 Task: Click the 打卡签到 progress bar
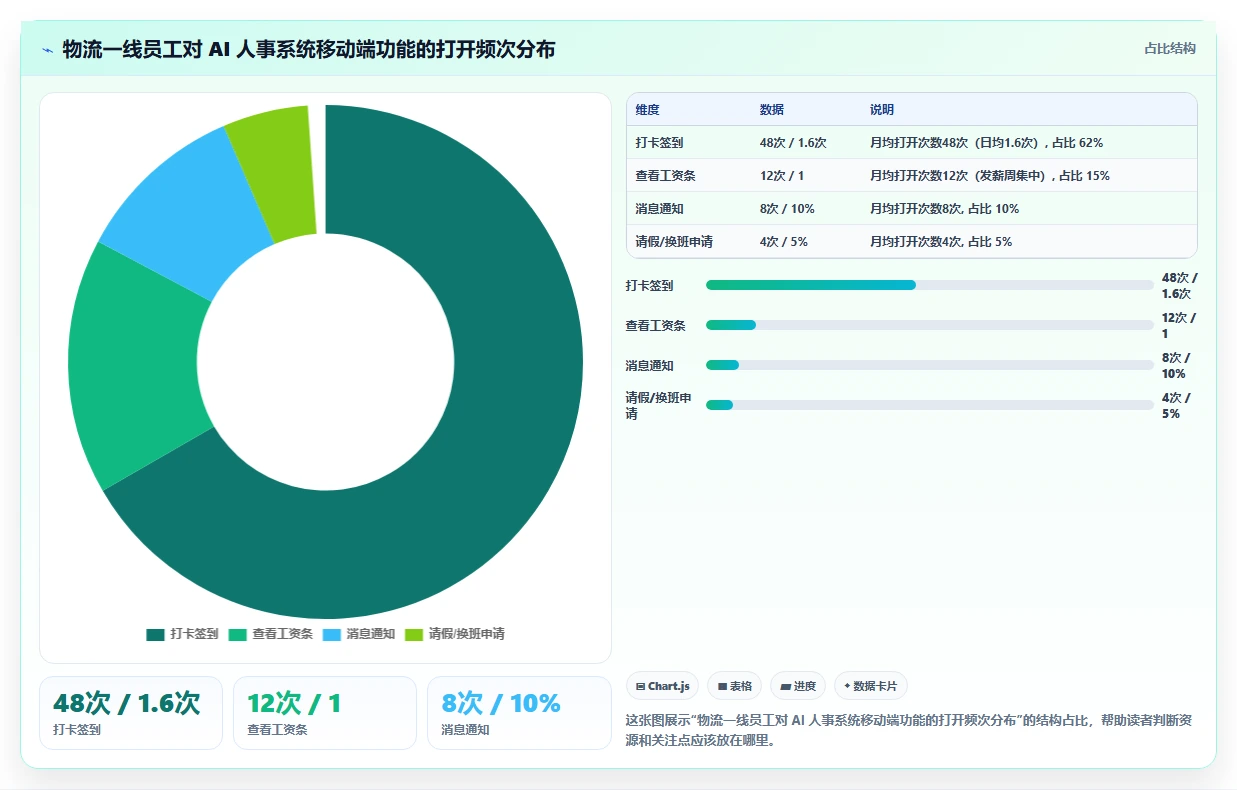[x=930, y=285]
